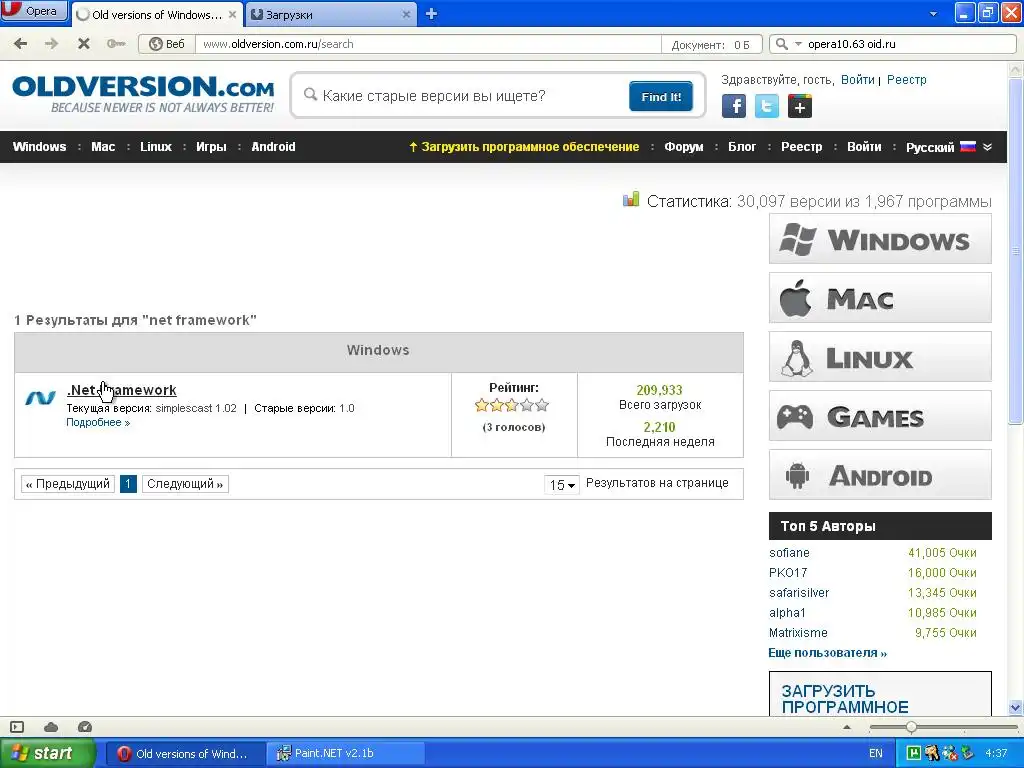Click the oldversion.com.ru address field
This screenshot has width=1024, height=768.
428,44
